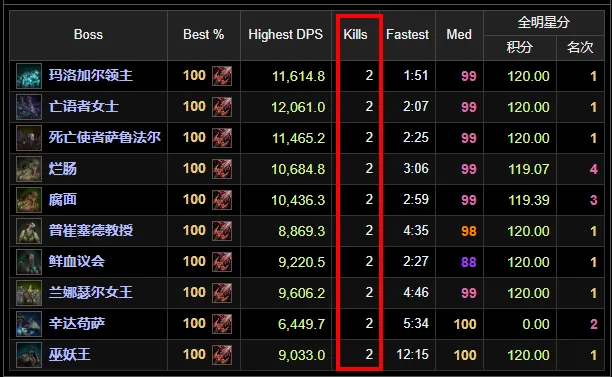Open the 烂肠 boss link
The image size is (612, 377).
coord(62,169)
